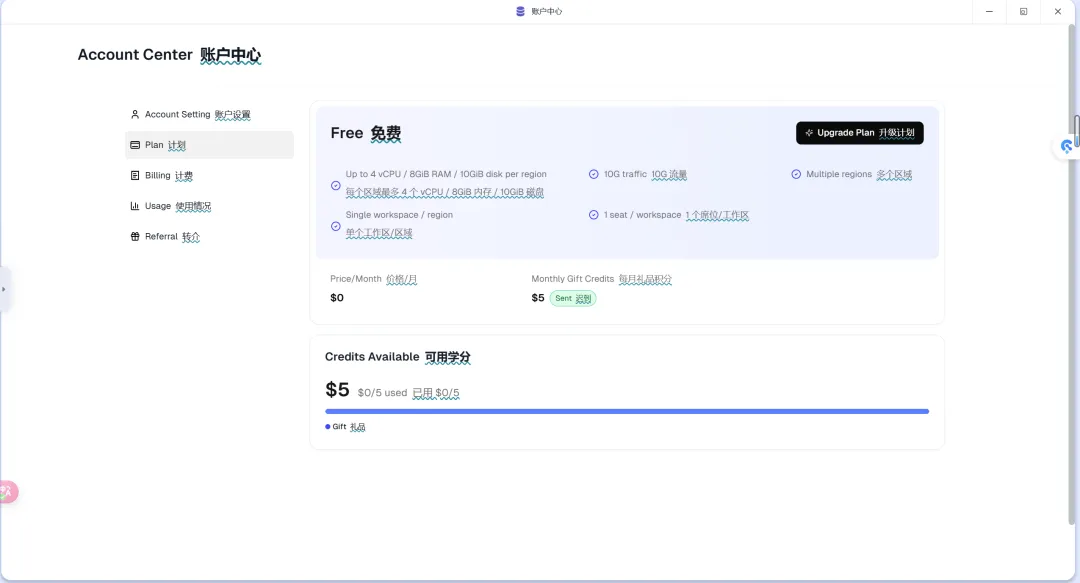Click check icon beside Up to 4 vCPU

[335, 185]
